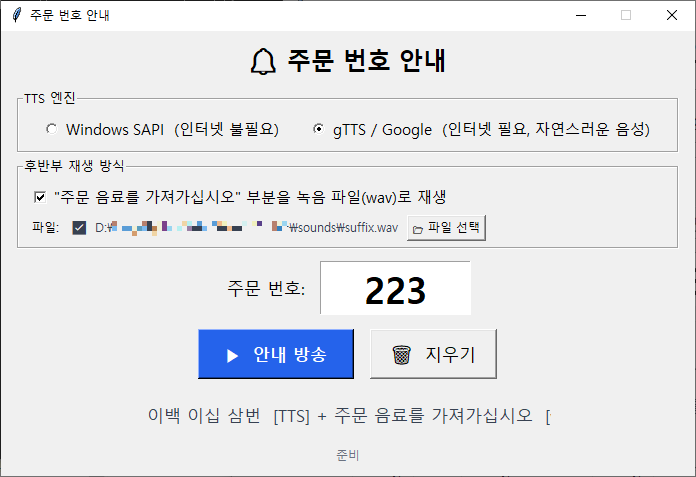This screenshot has width=696, height=477.
Task: Click the TTS 엔진 group label
Action: point(50,98)
